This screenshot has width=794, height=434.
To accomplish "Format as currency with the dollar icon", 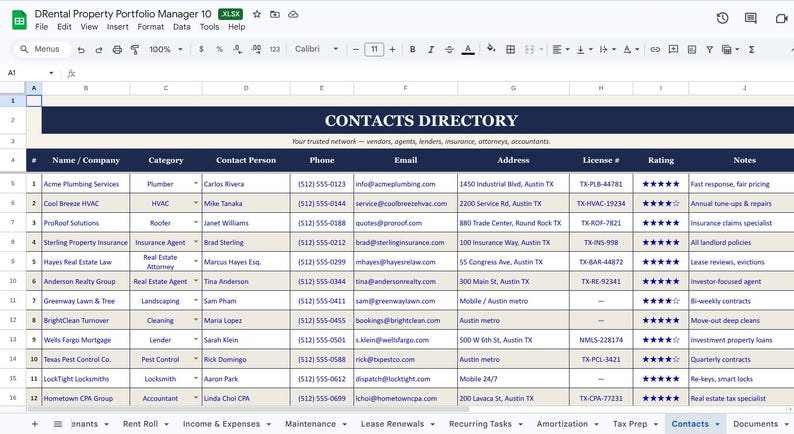I will tap(202, 50).
